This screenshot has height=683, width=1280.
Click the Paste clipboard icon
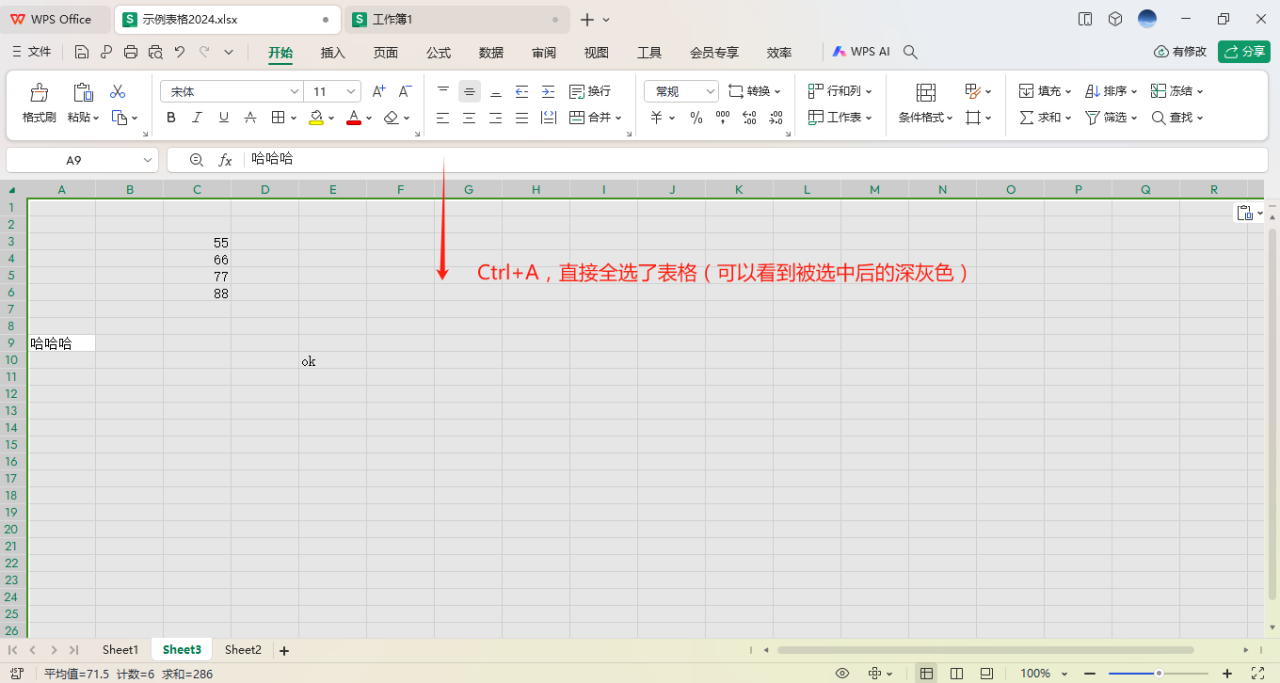click(x=83, y=92)
